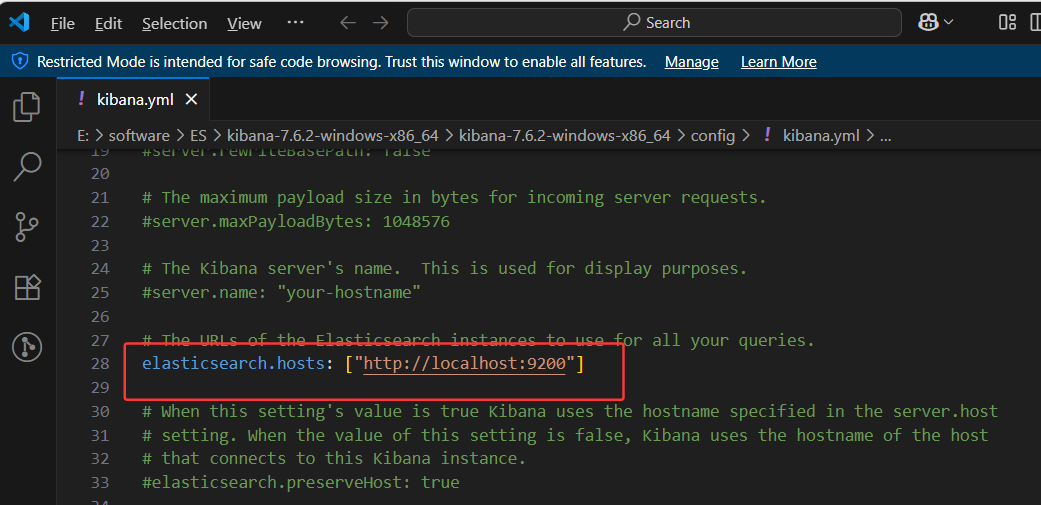Viewport: 1041px width, 505px height.
Task: Select the kibana.yml editor tab
Action: (134, 100)
